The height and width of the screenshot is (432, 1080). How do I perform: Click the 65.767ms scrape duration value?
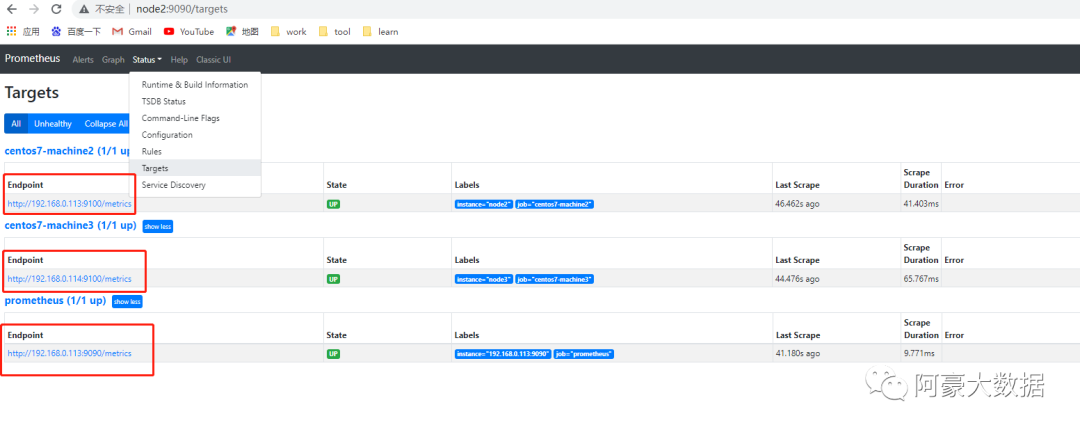point(921,279)
